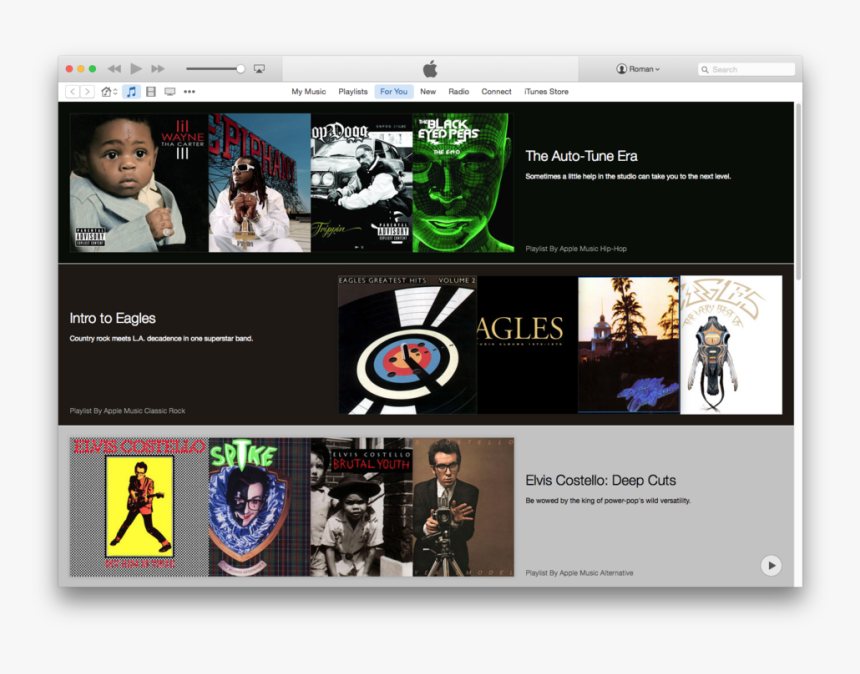Open the Radio tab
The height and width of the screenshot is (674, 860).
(459, 92)
